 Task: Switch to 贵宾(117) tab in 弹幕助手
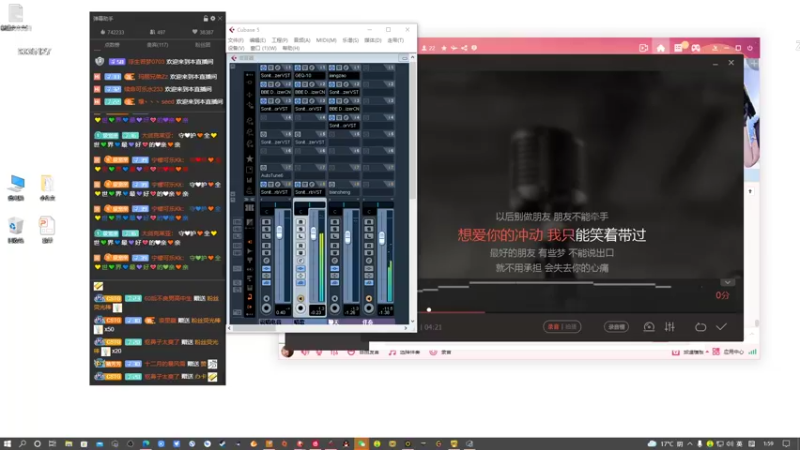(157, 45)
